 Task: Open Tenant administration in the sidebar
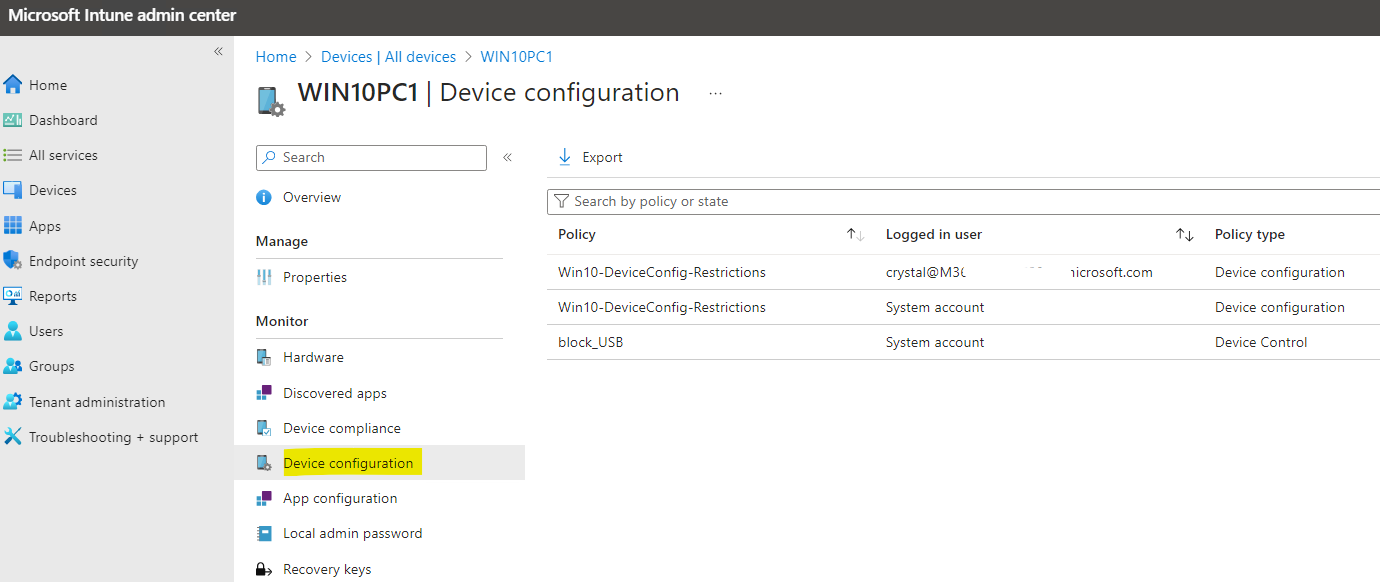click(97, 402)
